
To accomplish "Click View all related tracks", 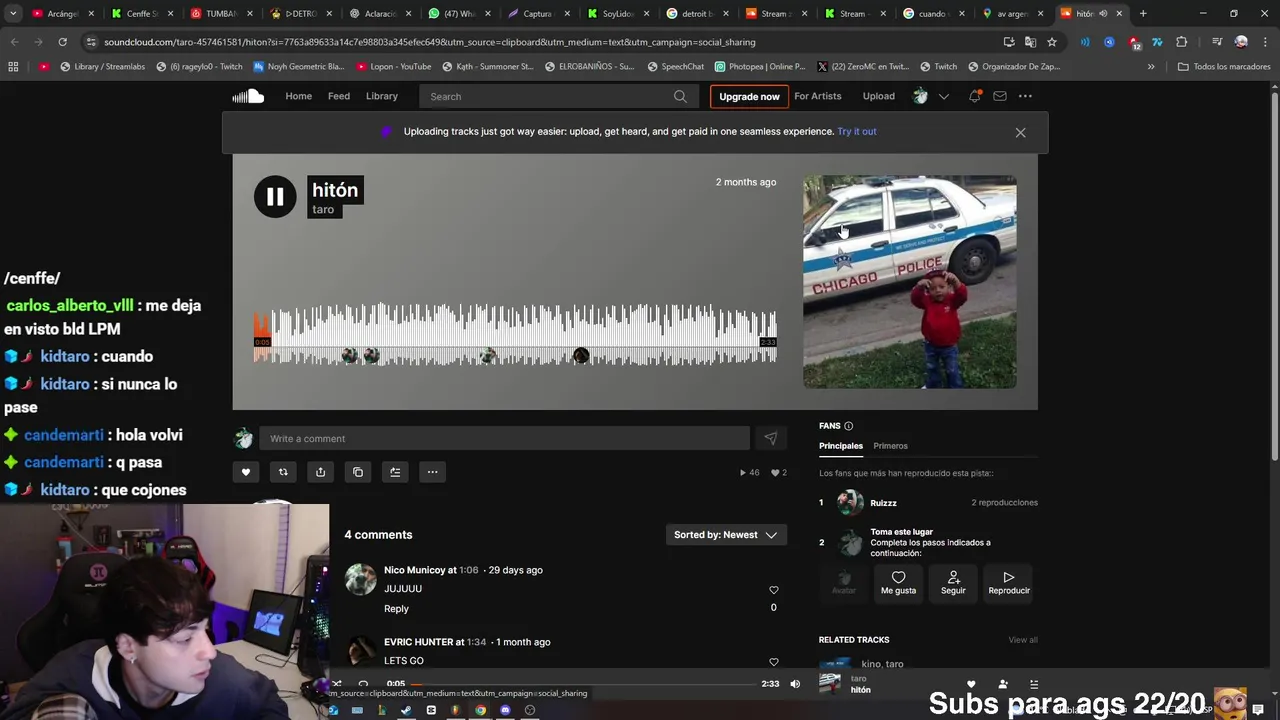I will coord(1023,640).
